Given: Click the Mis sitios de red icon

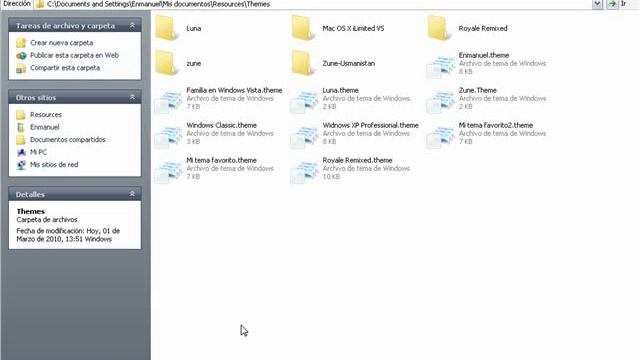Looking at the screenshot, I should pyautogui.click(x=21, y=165).
